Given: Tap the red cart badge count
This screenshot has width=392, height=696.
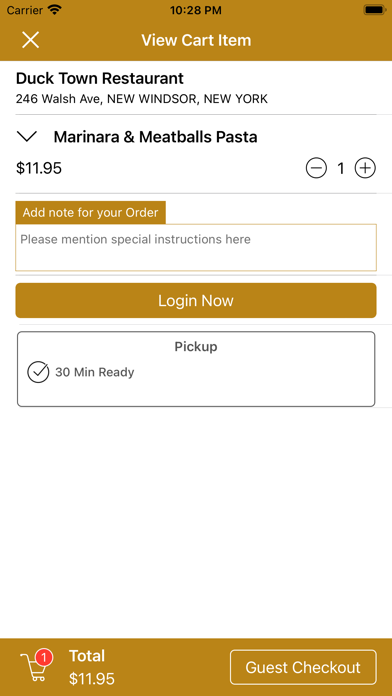Looking at the screenshot, I should pyautogui.click(x=44, y=657).
